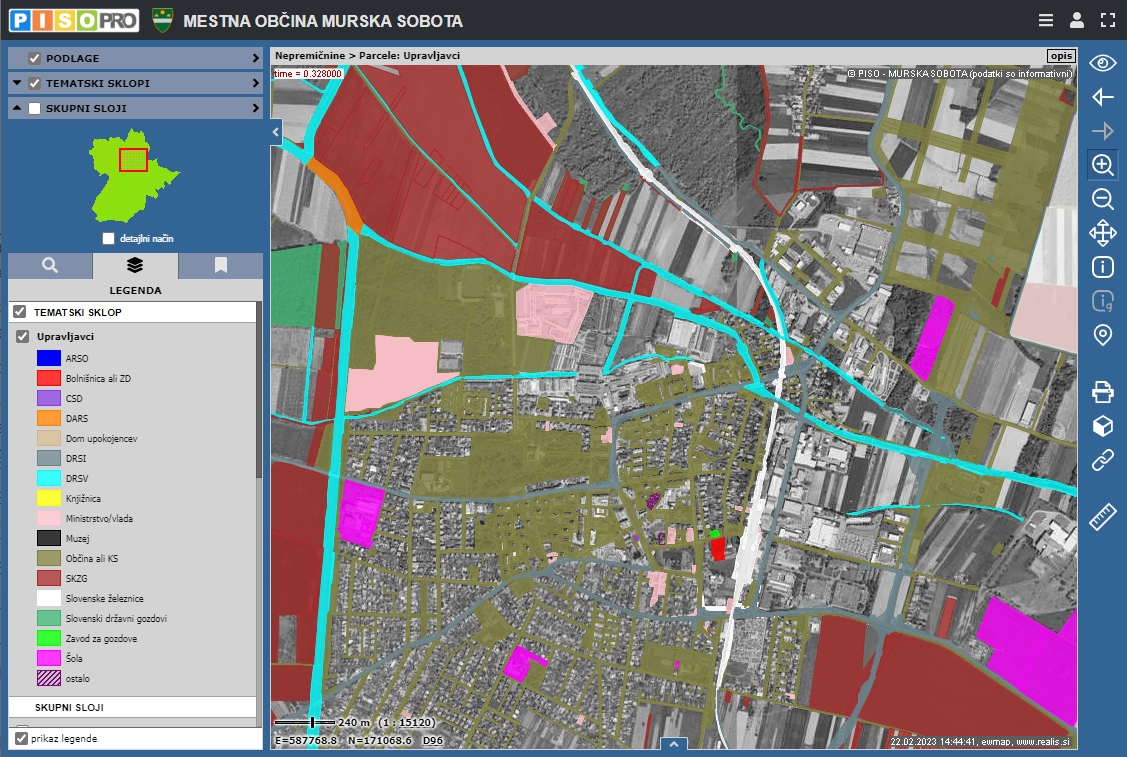Screen dimensions: 1127x757
Task: Open the bookmarks tab
Action: [220, 266]
